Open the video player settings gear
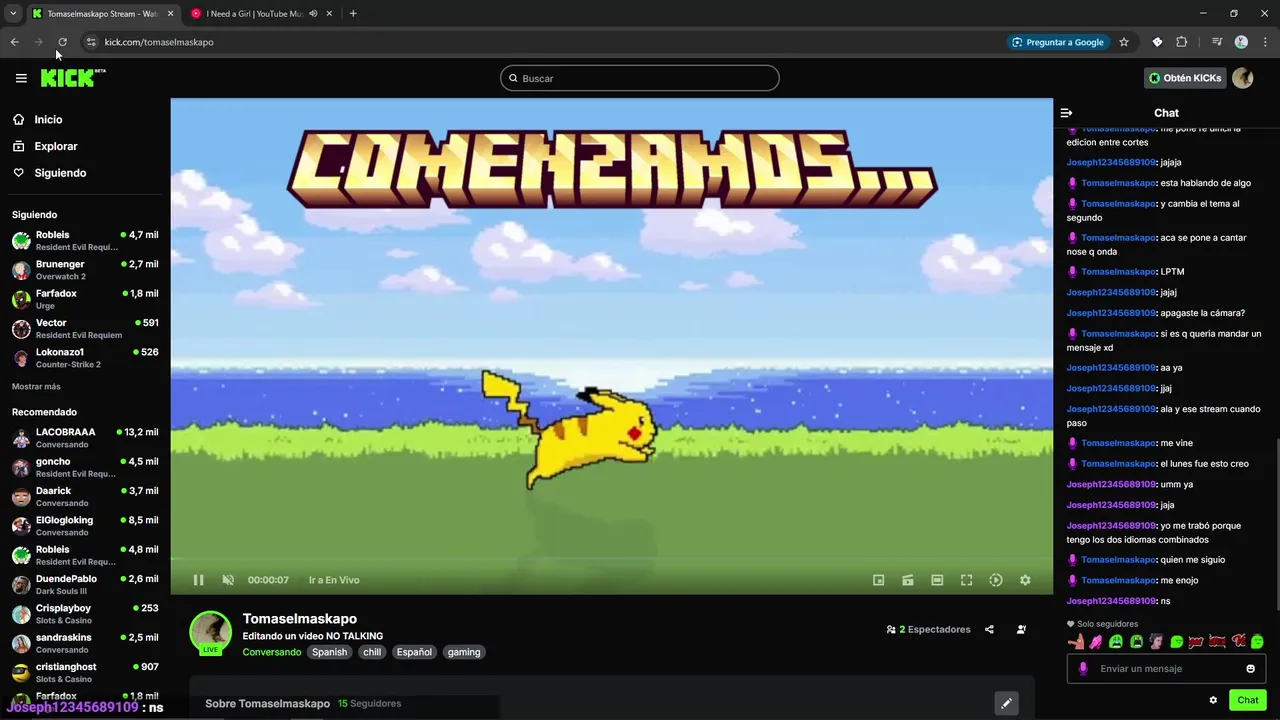 point(1025,580)
